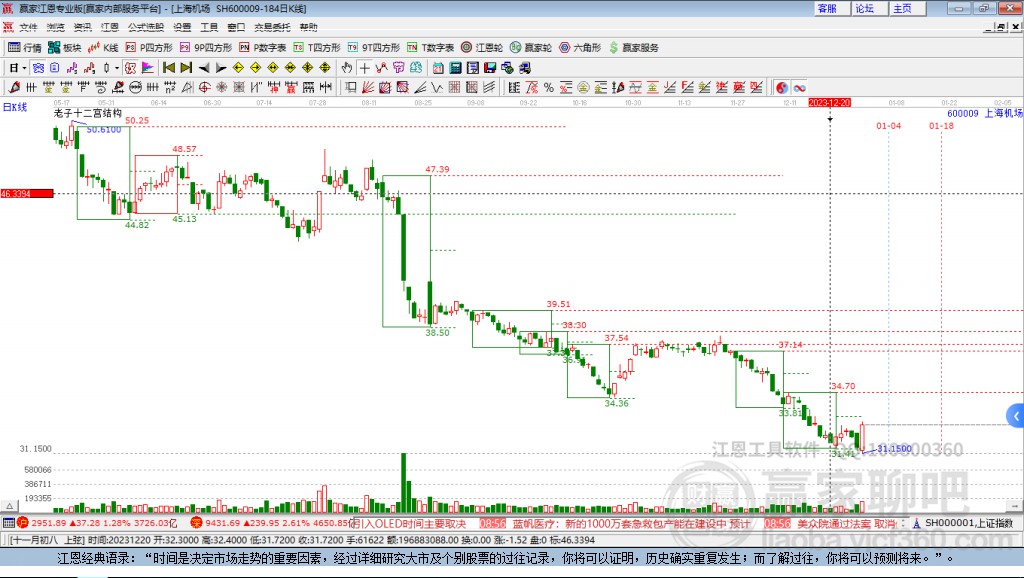The image size is (1024, 578).
Task: Open the 江恩轮 Gann wheel
Action: click(x=482, y=48)
